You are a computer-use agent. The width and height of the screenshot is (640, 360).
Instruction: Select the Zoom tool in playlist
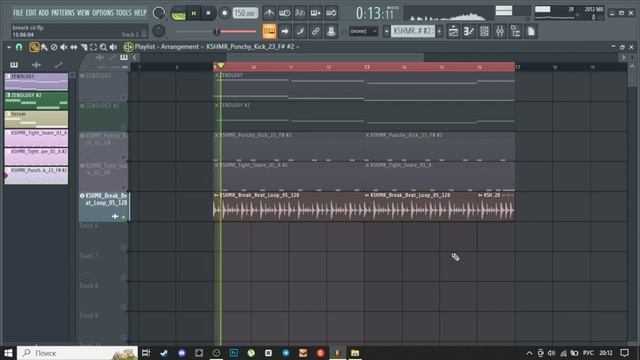pos(103,47)
